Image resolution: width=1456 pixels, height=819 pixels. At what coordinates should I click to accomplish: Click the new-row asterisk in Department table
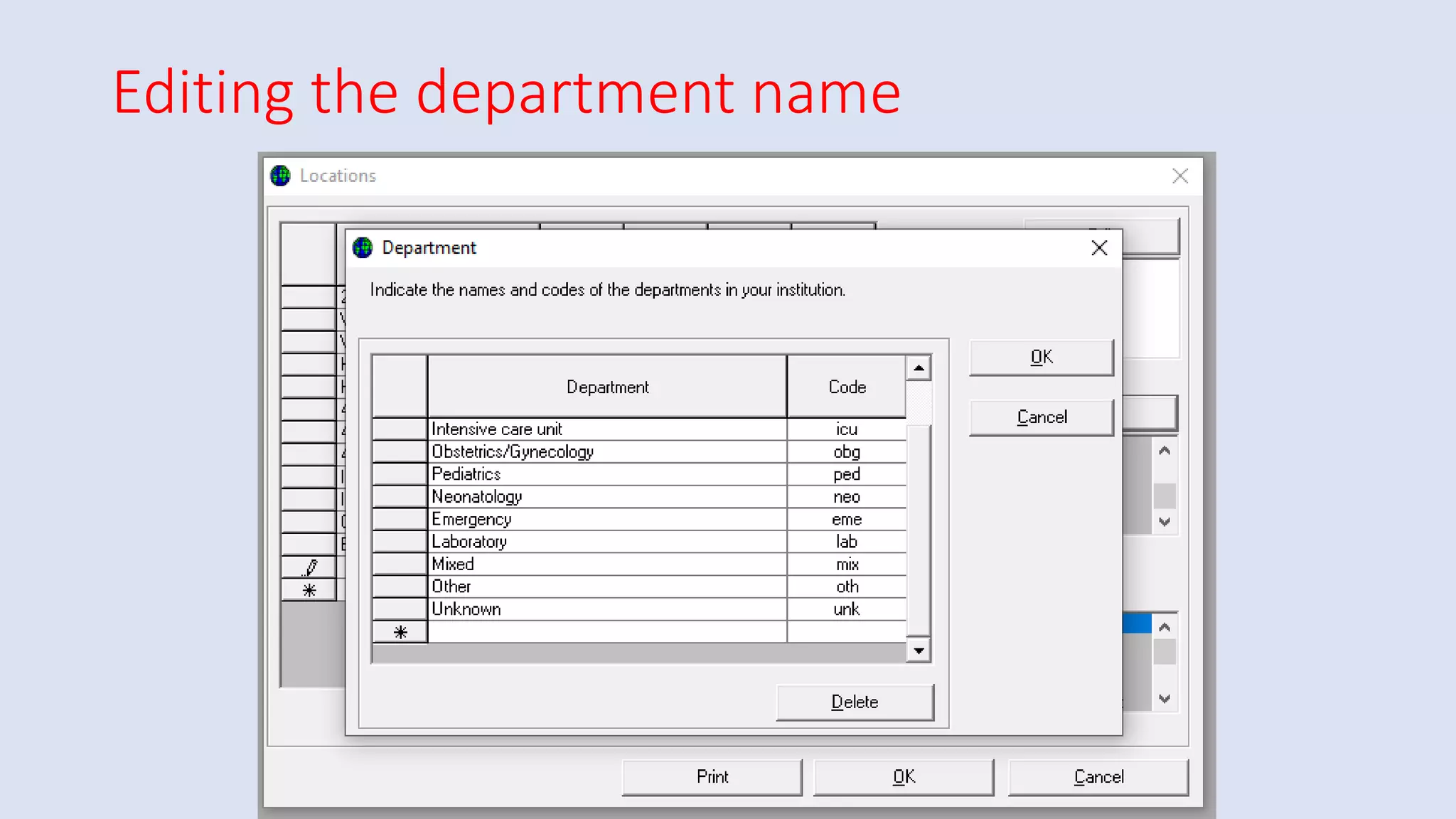coord(400,632)
